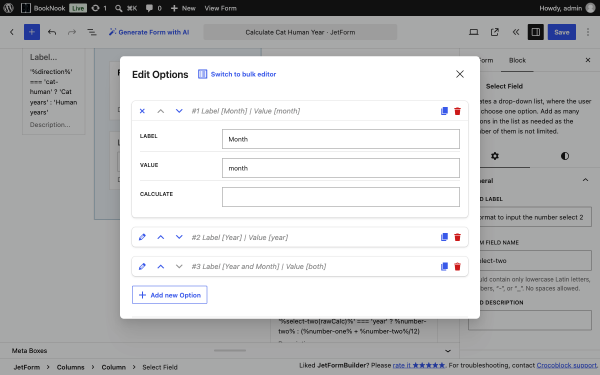Select Column in the breadcrumb
This screenshot has width=600, height=375.
(x=113, y=367)
